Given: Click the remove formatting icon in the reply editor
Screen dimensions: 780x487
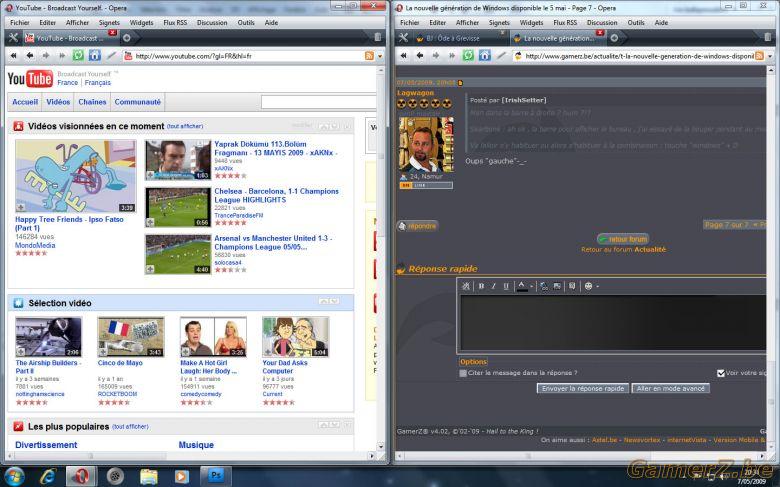Looking at the screenshot, I should click(466, 286).
